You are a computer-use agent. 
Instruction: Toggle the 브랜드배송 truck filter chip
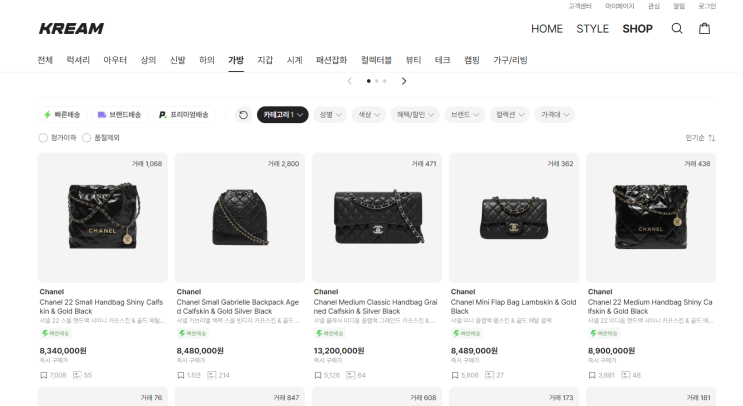pyautogui.click(x=120, y=115)
